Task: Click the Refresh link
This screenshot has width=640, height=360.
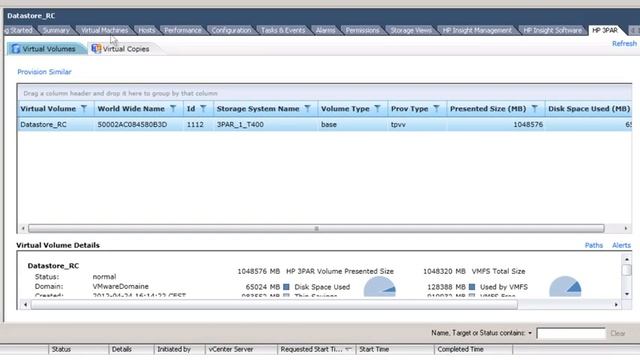Action: (x=624, y=44)
